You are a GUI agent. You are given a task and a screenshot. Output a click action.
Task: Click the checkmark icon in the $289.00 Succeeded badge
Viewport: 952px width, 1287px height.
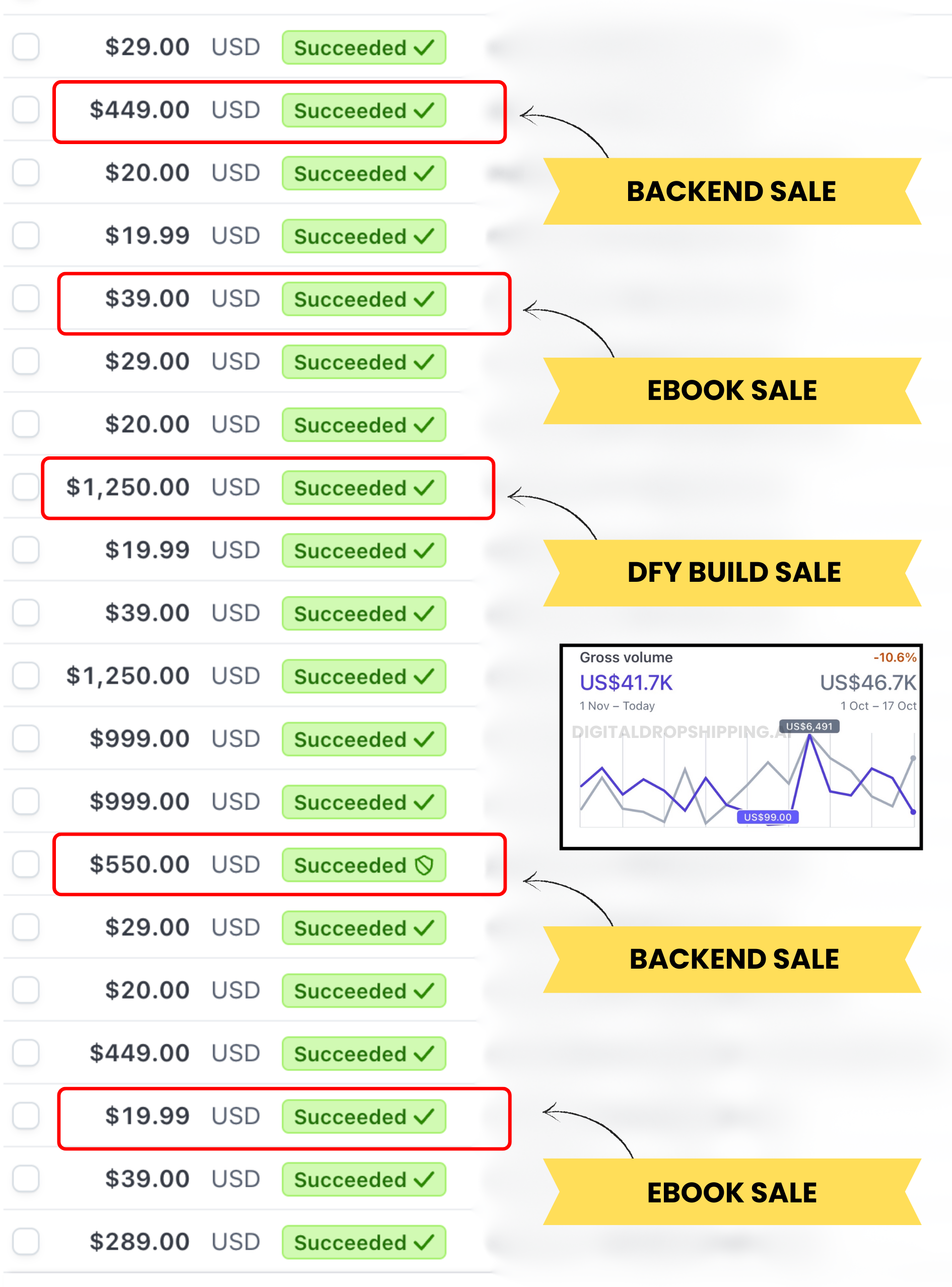(x=424, y=1242)
